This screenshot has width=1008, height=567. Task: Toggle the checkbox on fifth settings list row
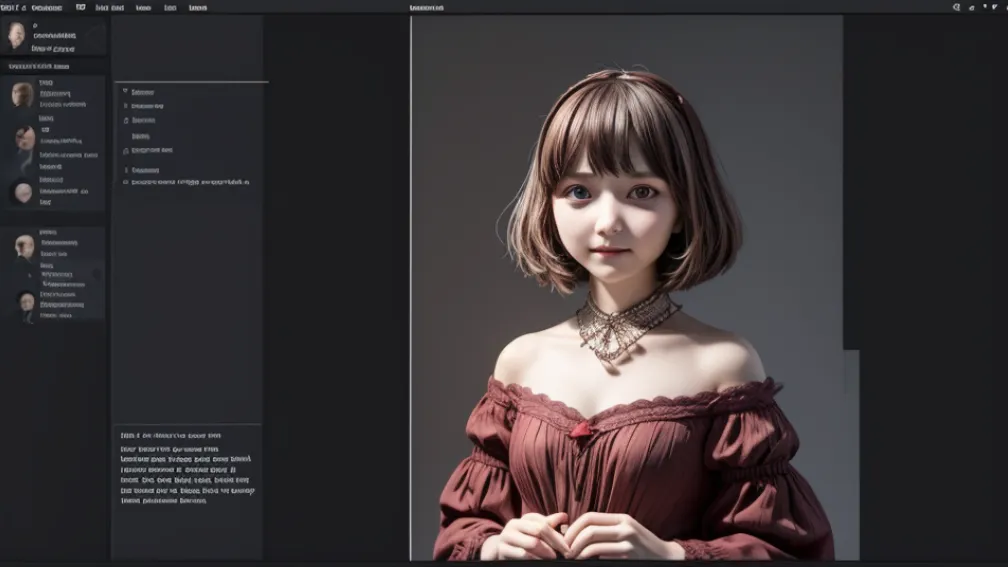pos(126,150)
